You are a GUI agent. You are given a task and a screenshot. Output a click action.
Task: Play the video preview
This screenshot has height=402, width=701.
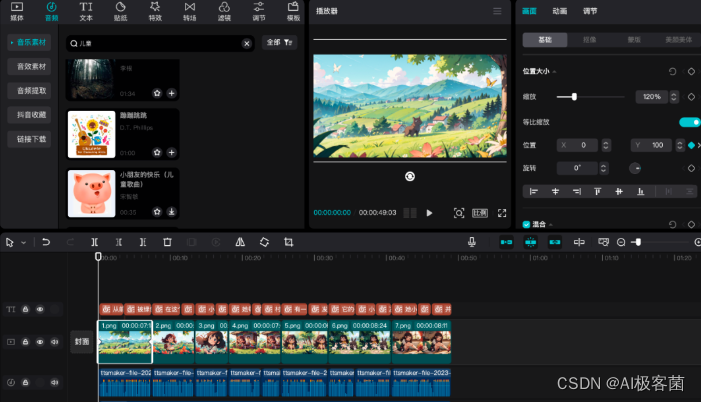click(429, 213)
